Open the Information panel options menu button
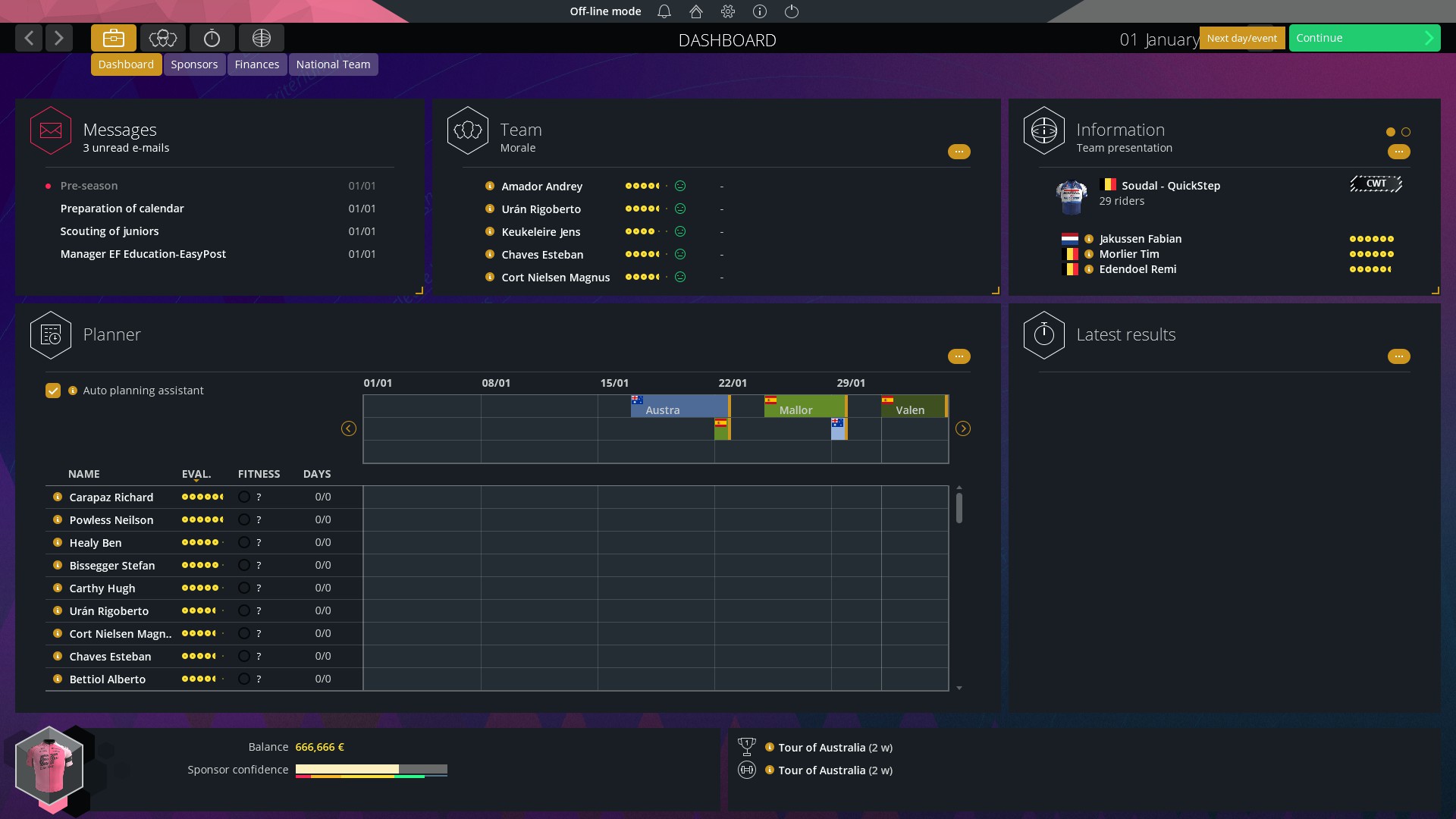 click(x=1399, y=152)
